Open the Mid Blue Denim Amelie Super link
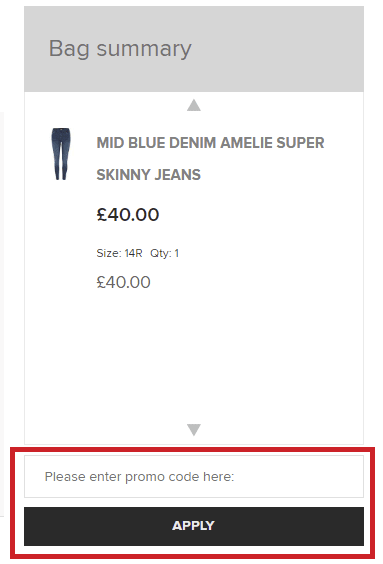Viewport: 383px width, 564px height. click(x=210, y=143)
